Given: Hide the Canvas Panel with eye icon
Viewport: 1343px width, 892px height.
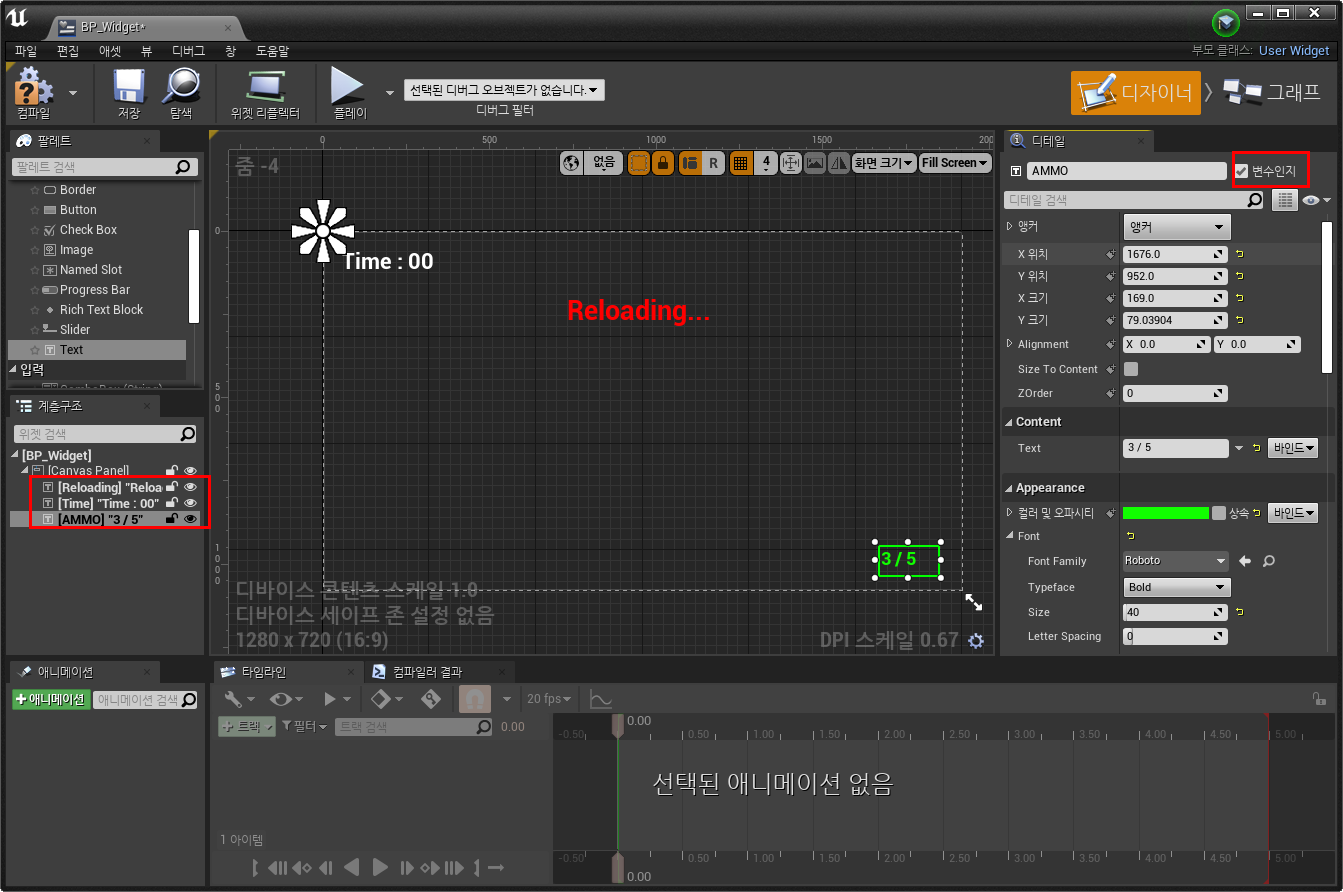Looking at the screenshot, I should (x=190, y=471).
